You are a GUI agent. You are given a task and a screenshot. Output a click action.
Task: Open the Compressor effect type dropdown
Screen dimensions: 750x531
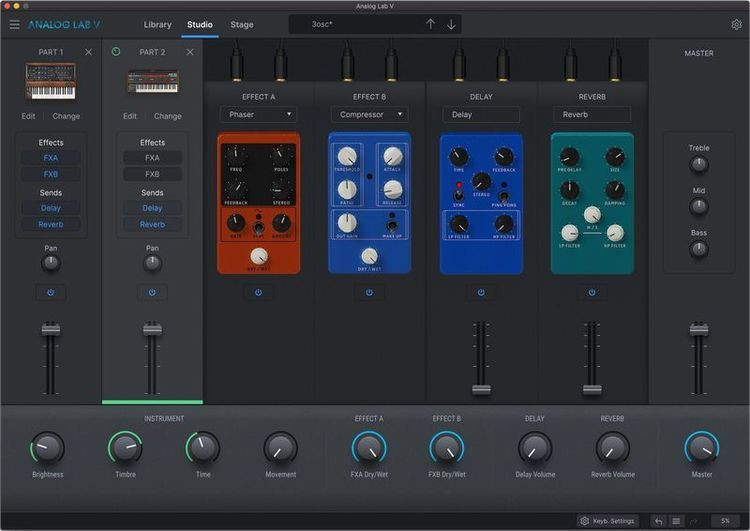coord(369,115)
